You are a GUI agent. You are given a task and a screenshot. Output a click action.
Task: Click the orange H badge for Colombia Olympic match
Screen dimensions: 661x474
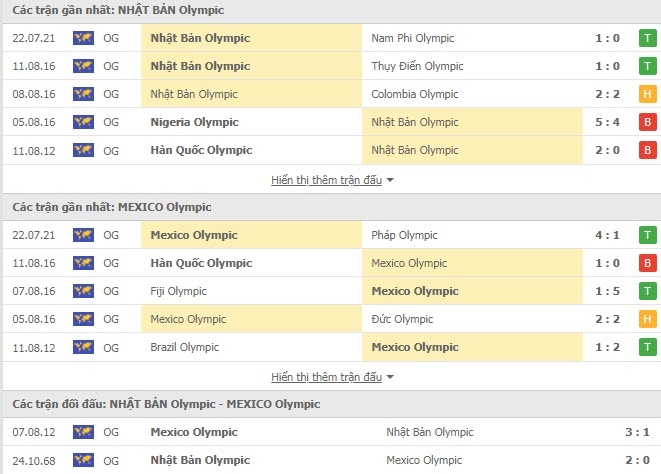pyautogui.click(x=648, y=94)
